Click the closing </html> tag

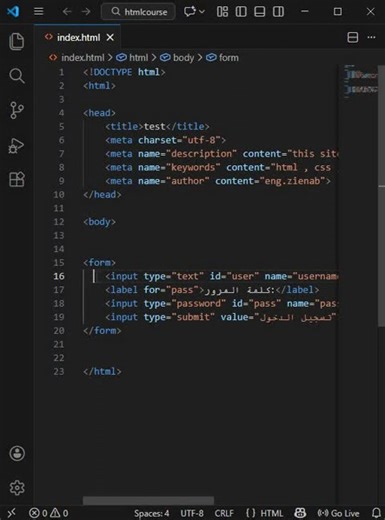102,371
